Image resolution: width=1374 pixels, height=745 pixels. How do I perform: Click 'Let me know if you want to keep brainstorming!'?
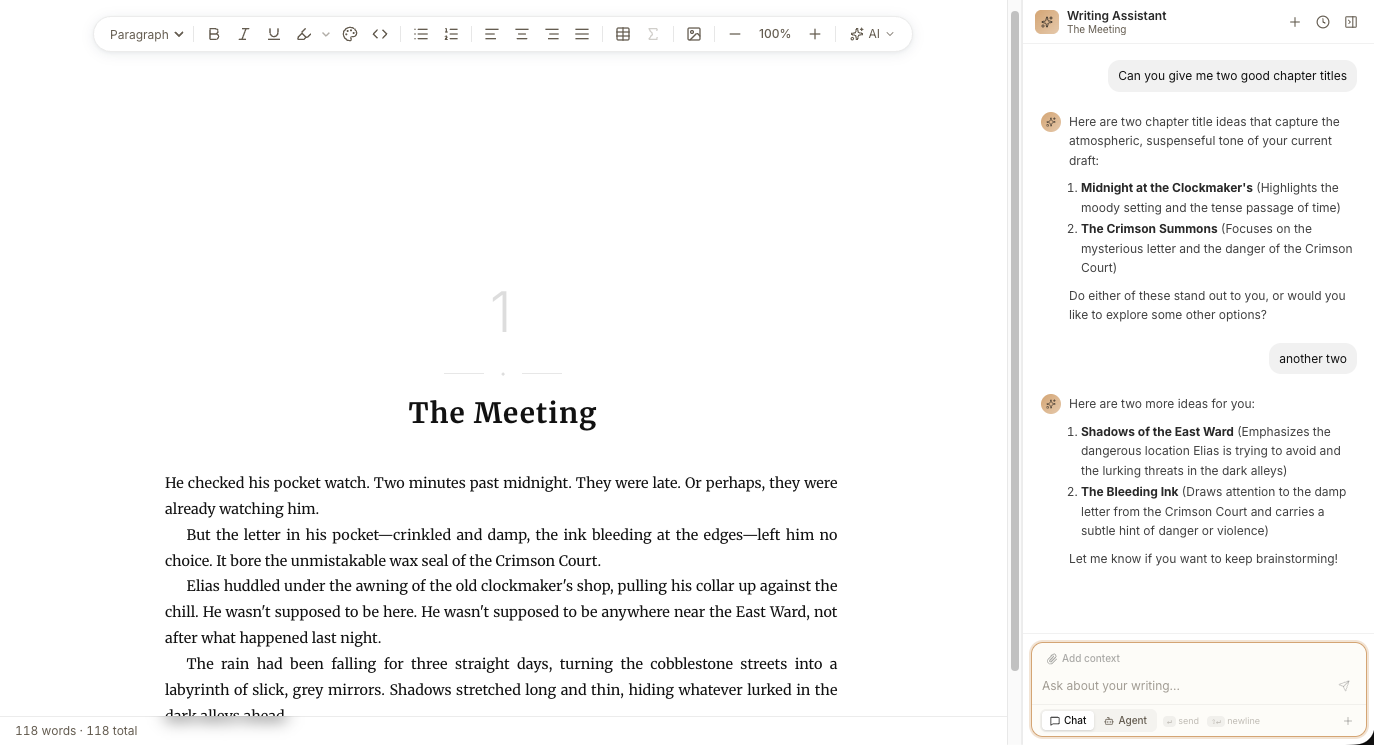coord(1203,559)
